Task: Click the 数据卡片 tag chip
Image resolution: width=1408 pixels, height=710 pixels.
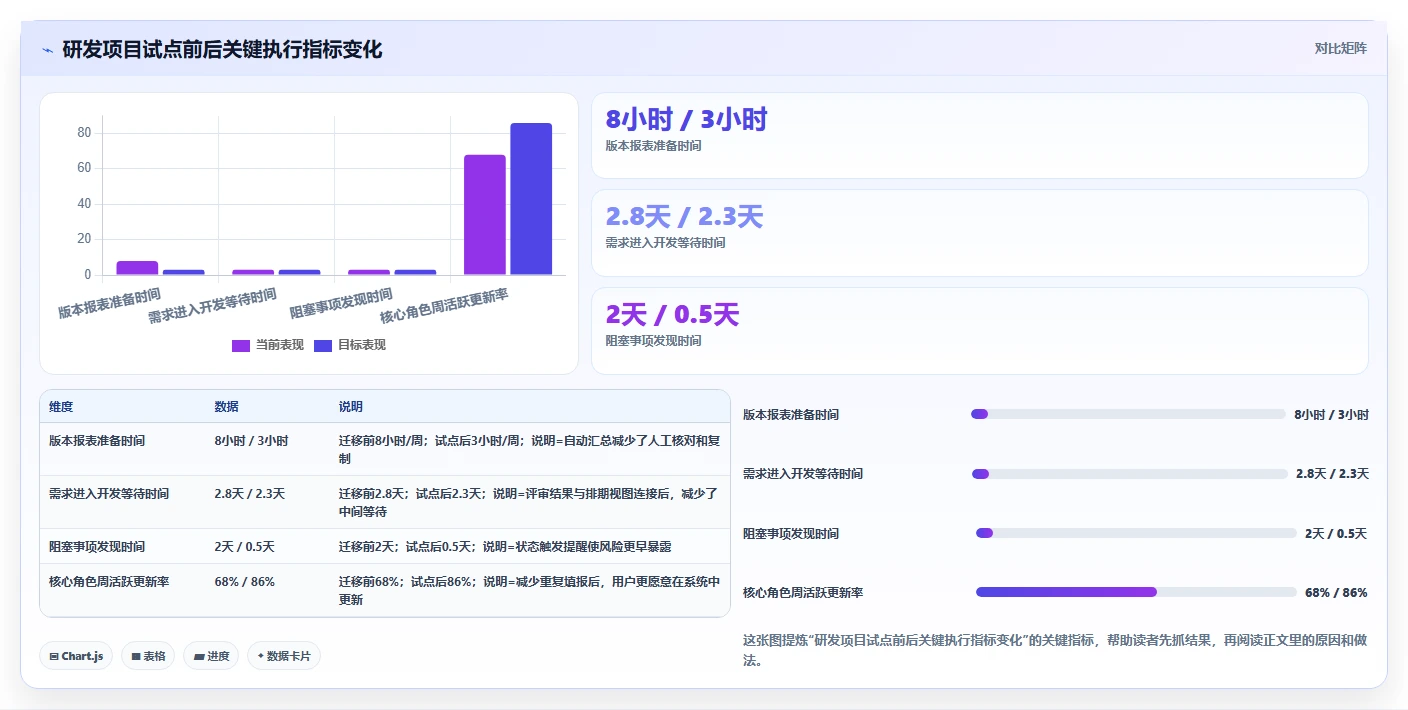Action: tap(284, 656)
